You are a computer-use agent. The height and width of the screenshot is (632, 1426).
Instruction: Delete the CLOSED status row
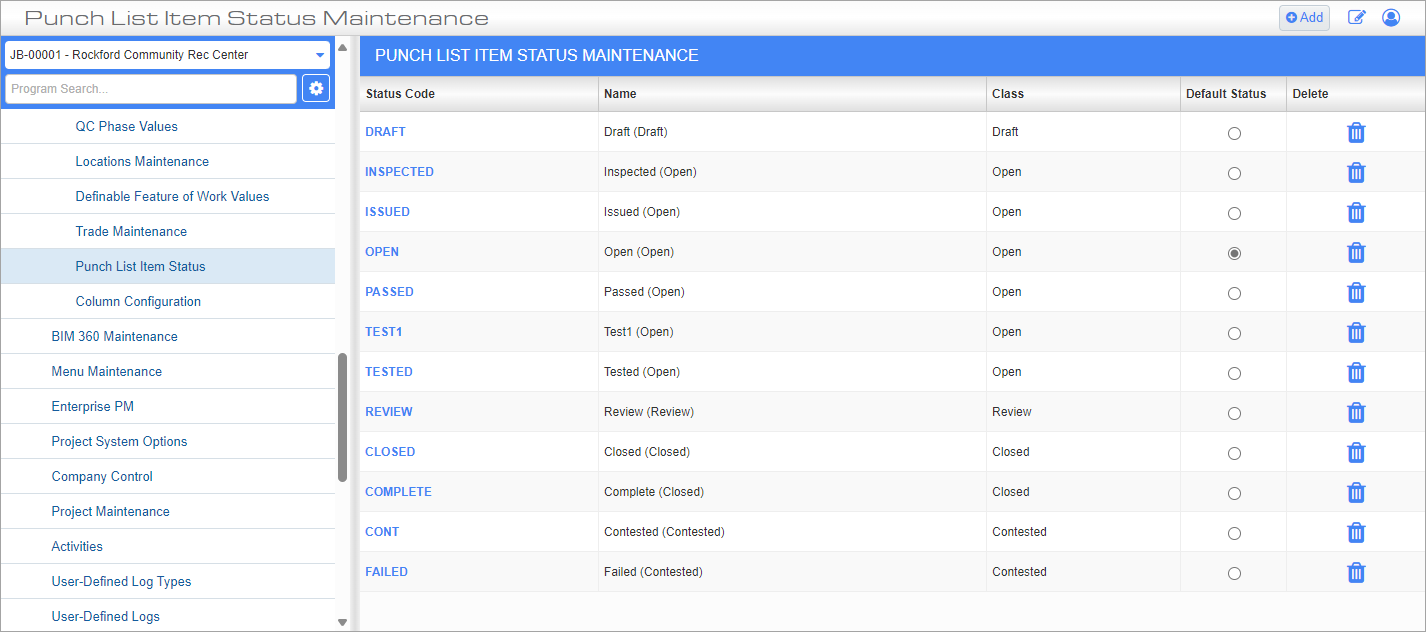[x=1356, y=452]
